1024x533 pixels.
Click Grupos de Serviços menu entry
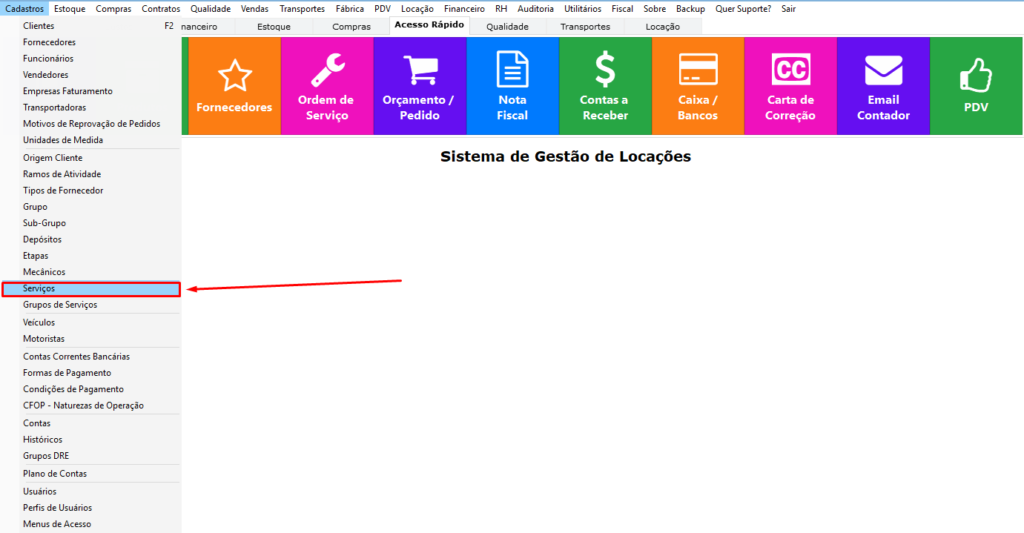pos(60,305)
